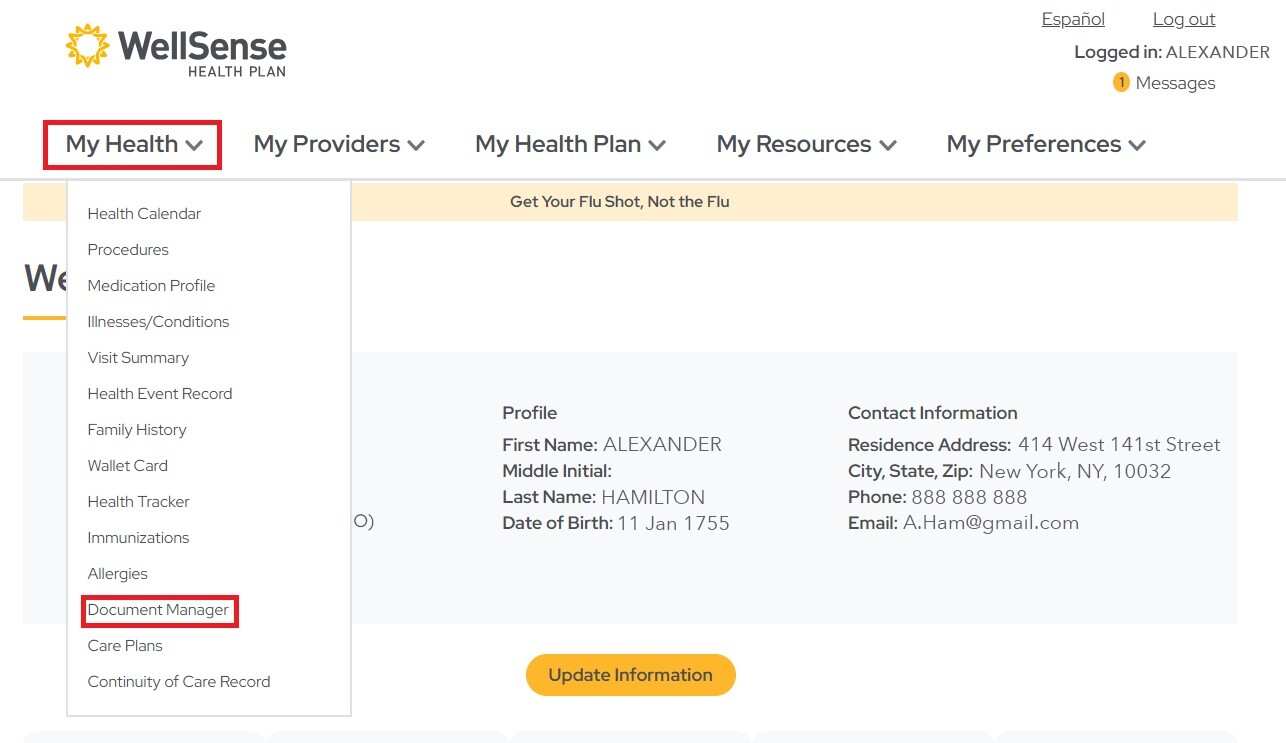Switch the site language to Español
Screen dimensions: 1286x743
[x=1072, y=18]
